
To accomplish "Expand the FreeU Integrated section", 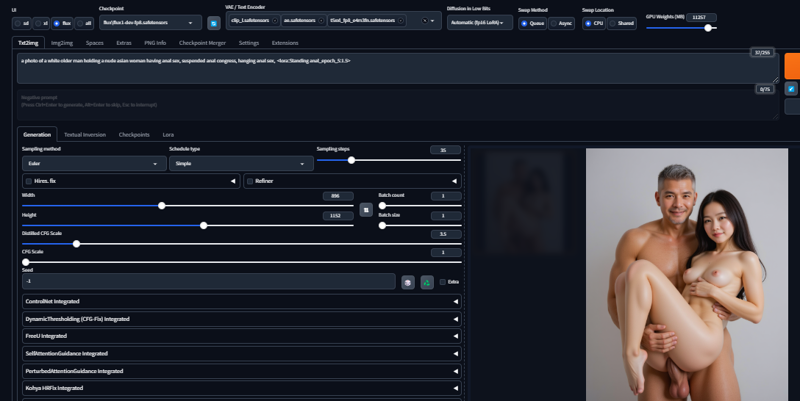I will pyautogui.click(x=240, y=336).
